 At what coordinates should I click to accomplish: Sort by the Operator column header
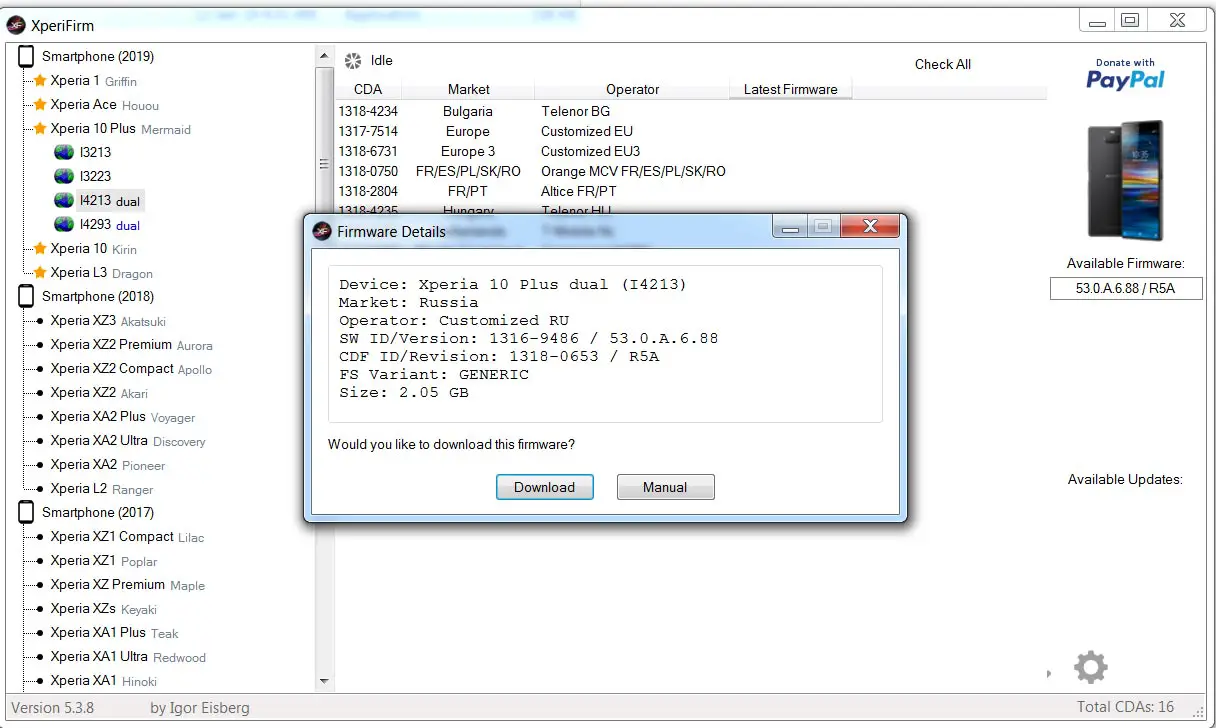click(633, 89)
